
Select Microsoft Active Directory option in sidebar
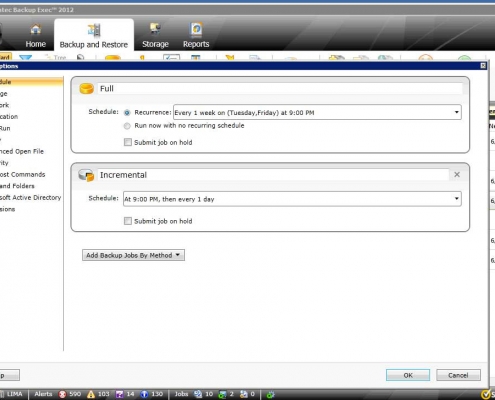(x=30, y=198)
